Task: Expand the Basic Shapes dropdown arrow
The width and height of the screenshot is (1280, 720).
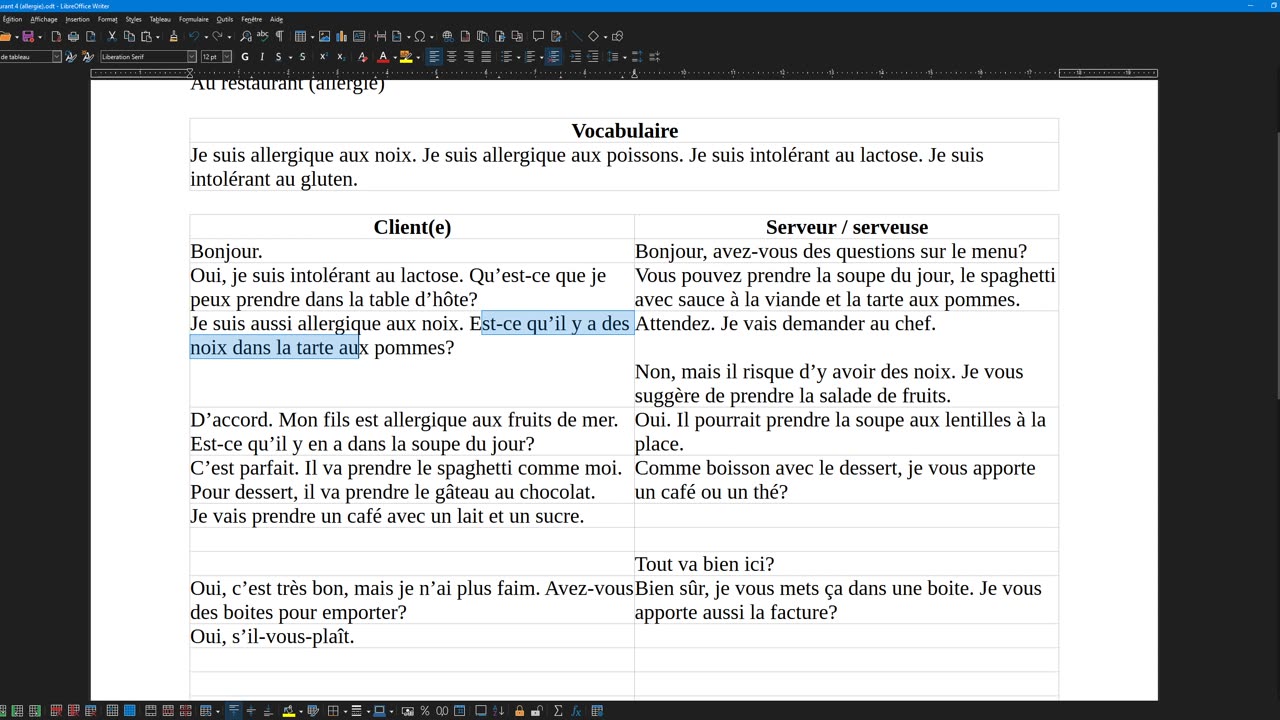Action: (603, 37)
